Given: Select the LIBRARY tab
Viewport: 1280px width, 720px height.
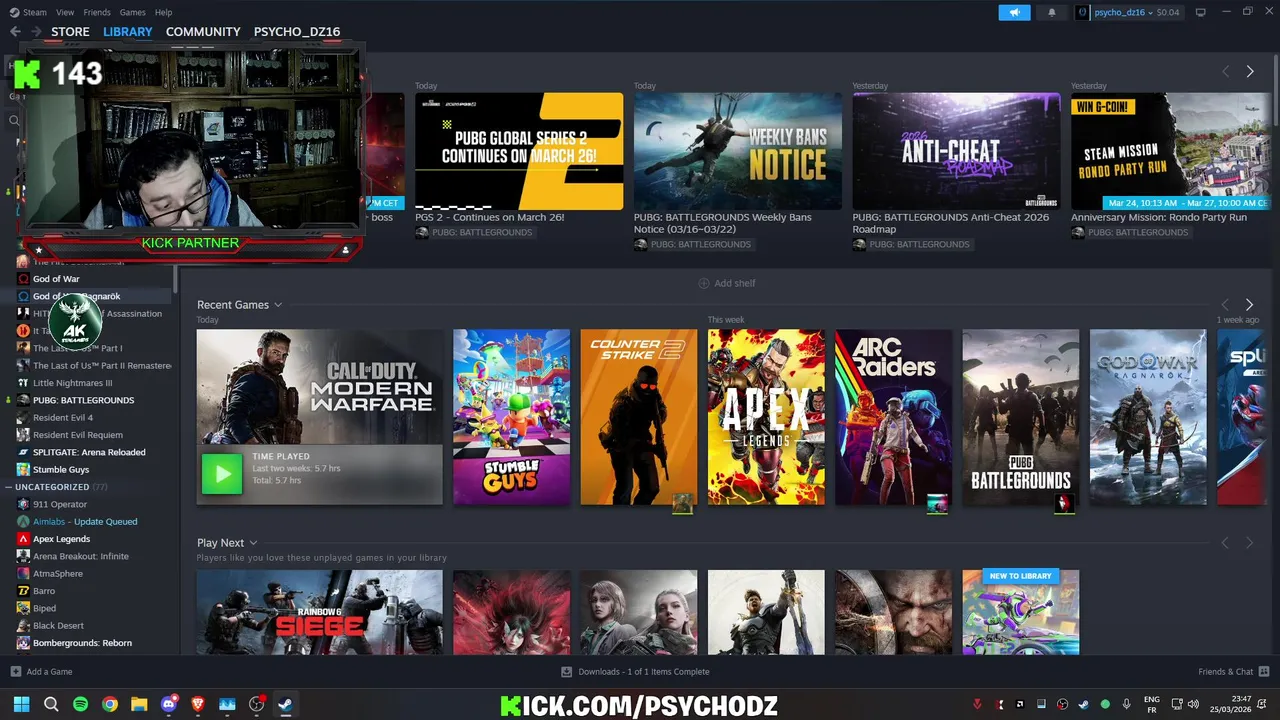Looking at the screenshot, I should (x=128, y=32).
